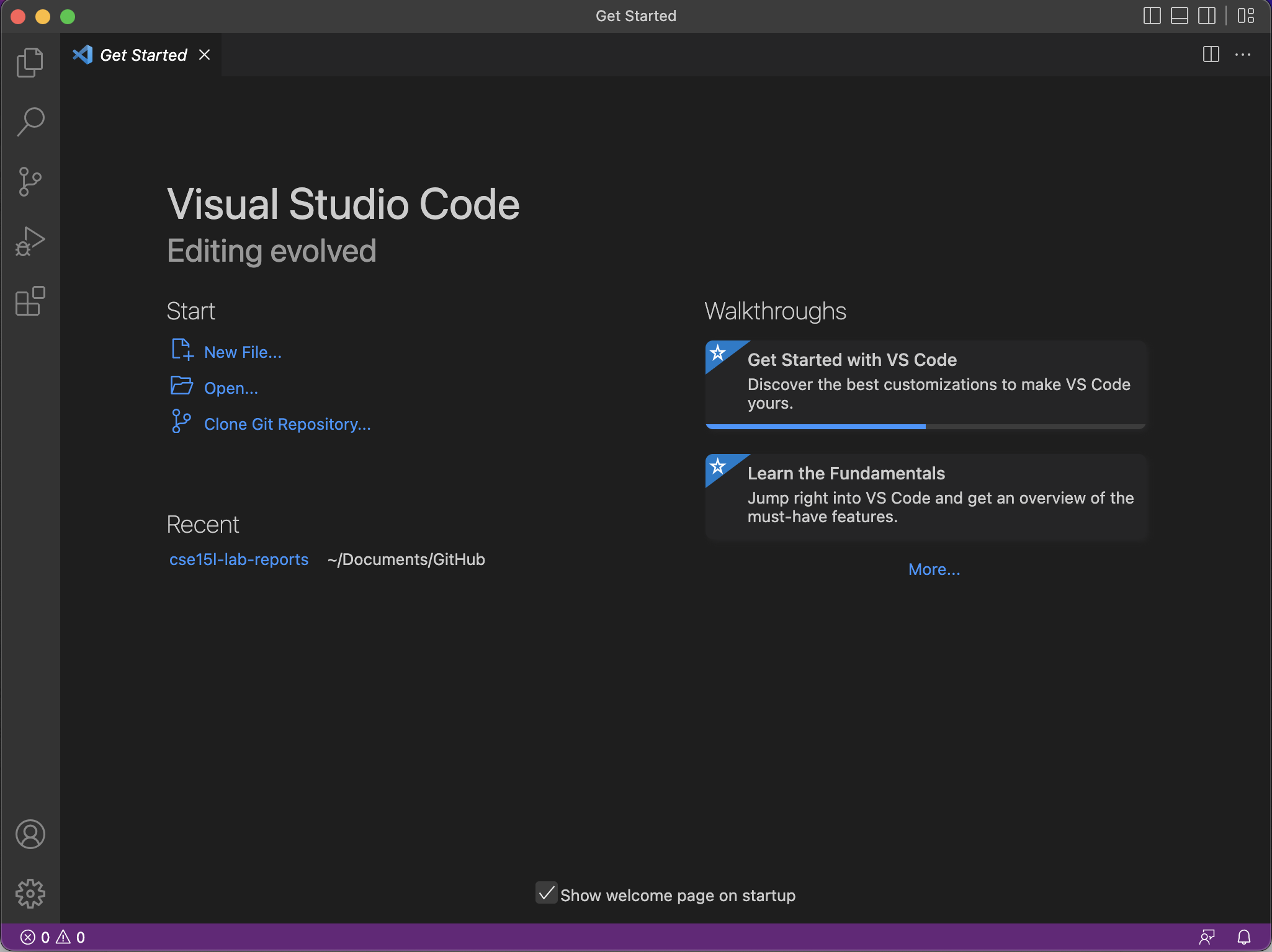Click the errors count in status bar
1272x952 pixels.
35,938
